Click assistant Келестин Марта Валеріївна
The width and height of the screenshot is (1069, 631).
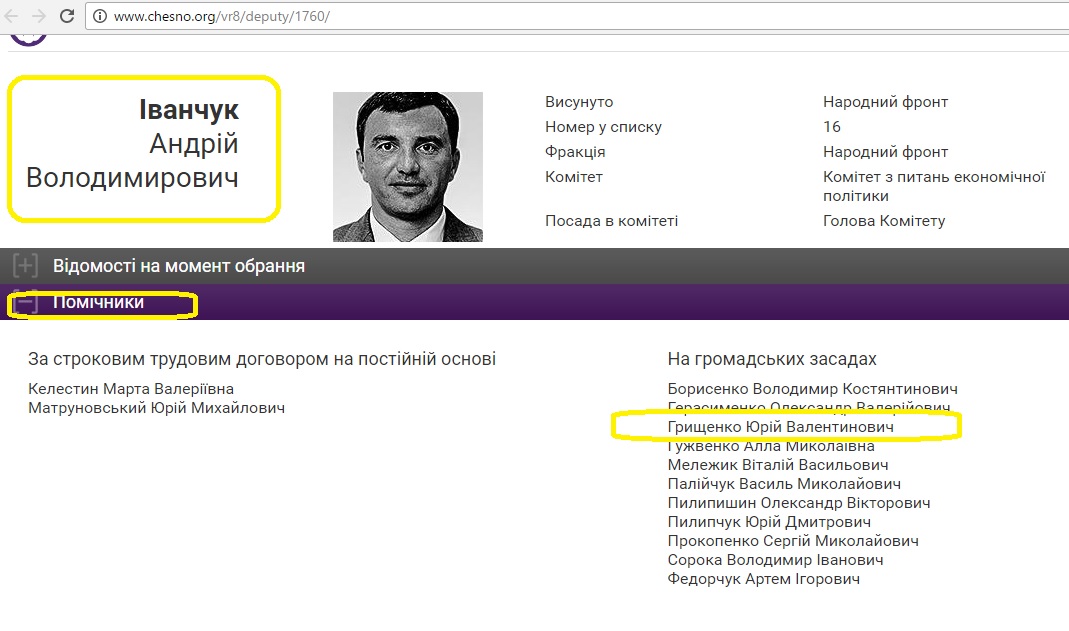(131, 389)
